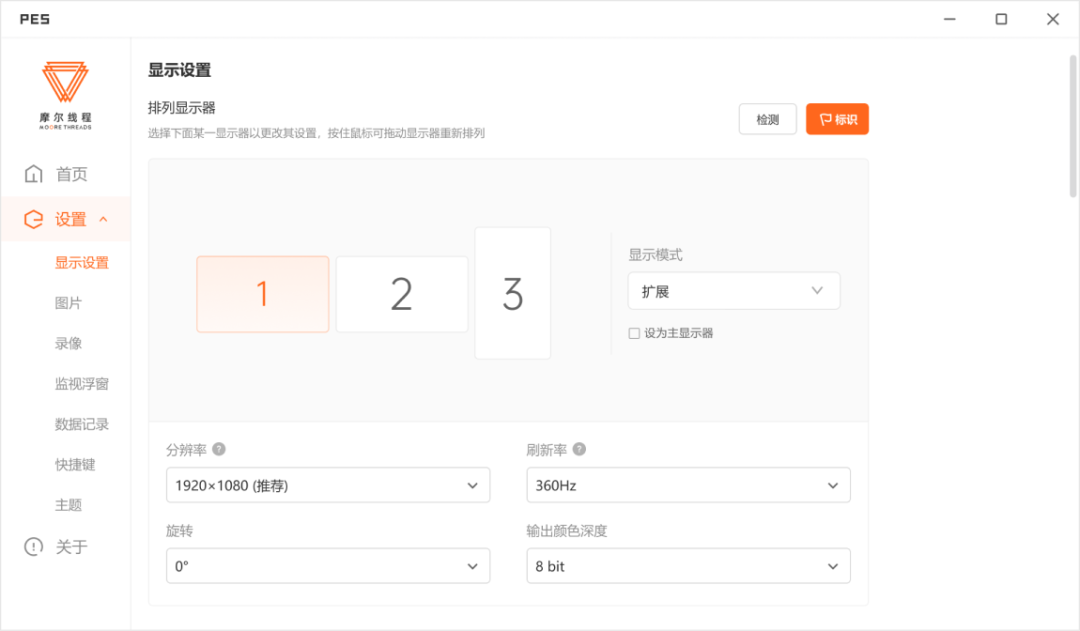Click the PES title text
Viewport: 1080px width, 631px height.
tap(34, 19)
